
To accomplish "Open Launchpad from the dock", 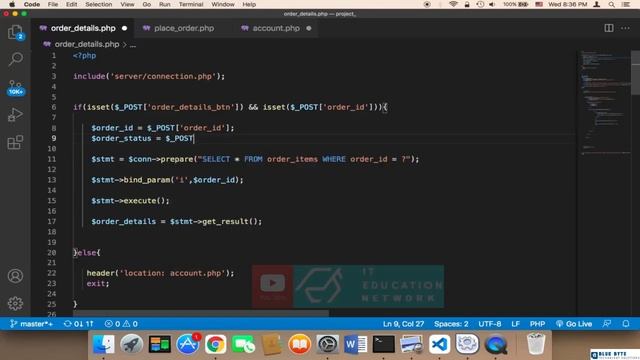I will [x=131, y=344].
